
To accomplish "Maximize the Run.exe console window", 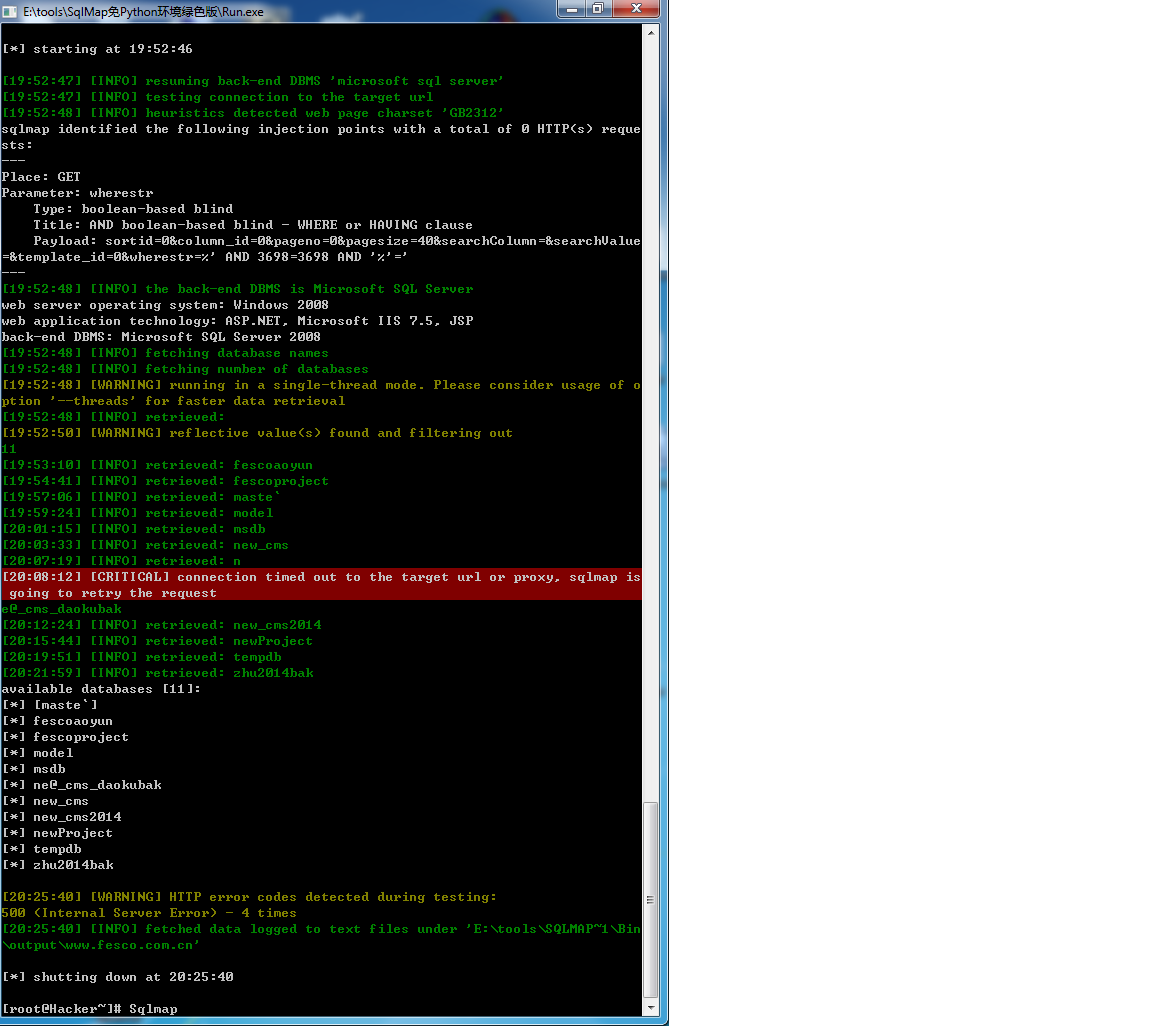I will (x=598, y=9).
